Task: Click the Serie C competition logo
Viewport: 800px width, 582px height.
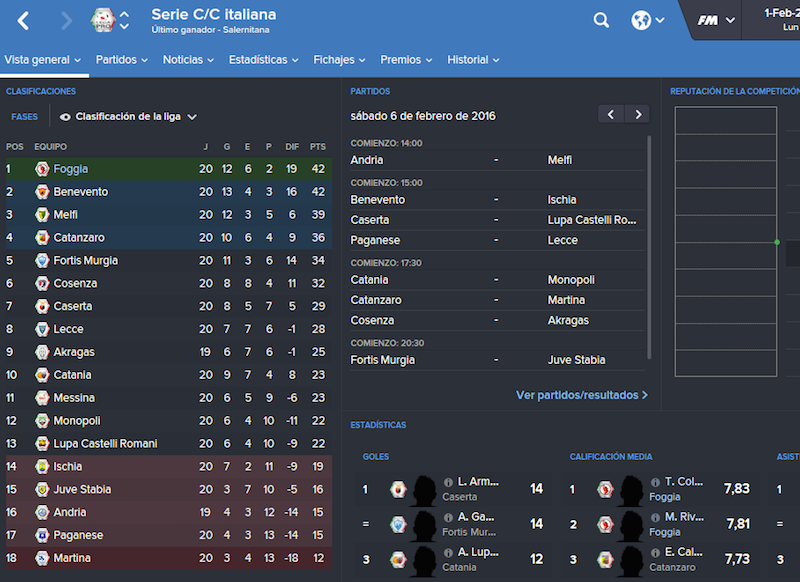Action: [x=103, y=20]
